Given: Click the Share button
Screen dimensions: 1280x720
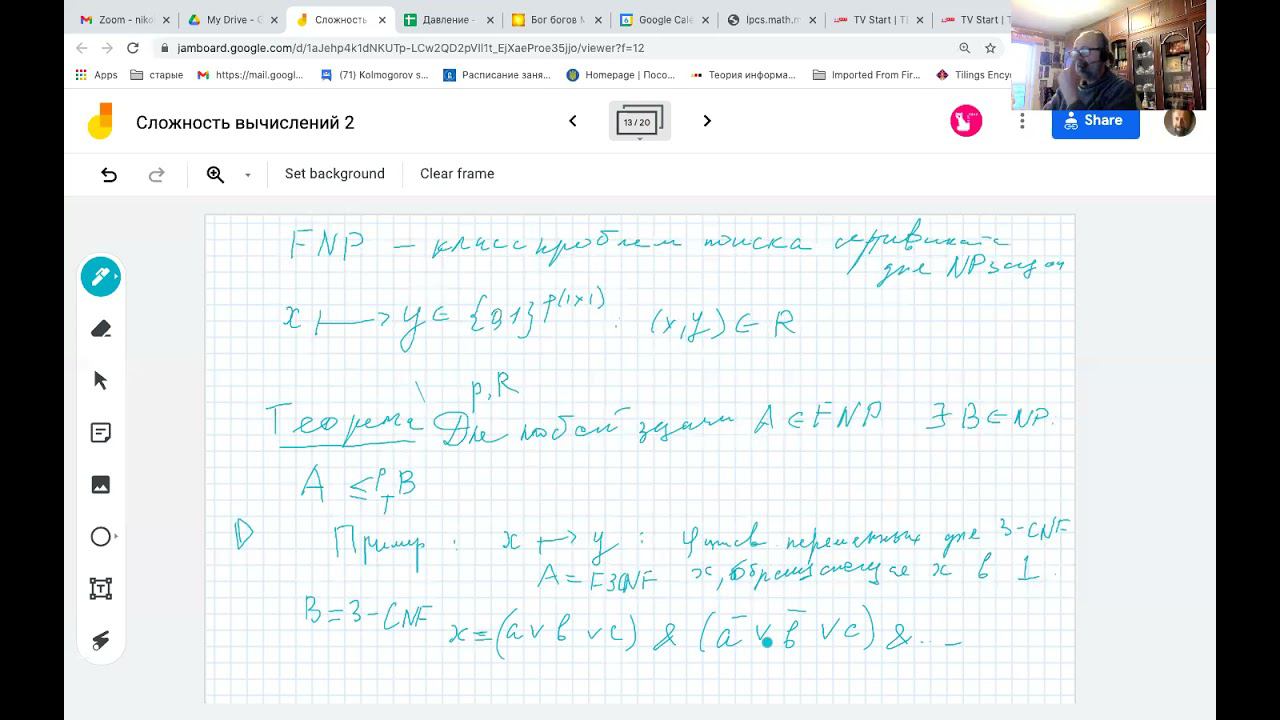Looking at the screenshot, I should coord(1095,121).
